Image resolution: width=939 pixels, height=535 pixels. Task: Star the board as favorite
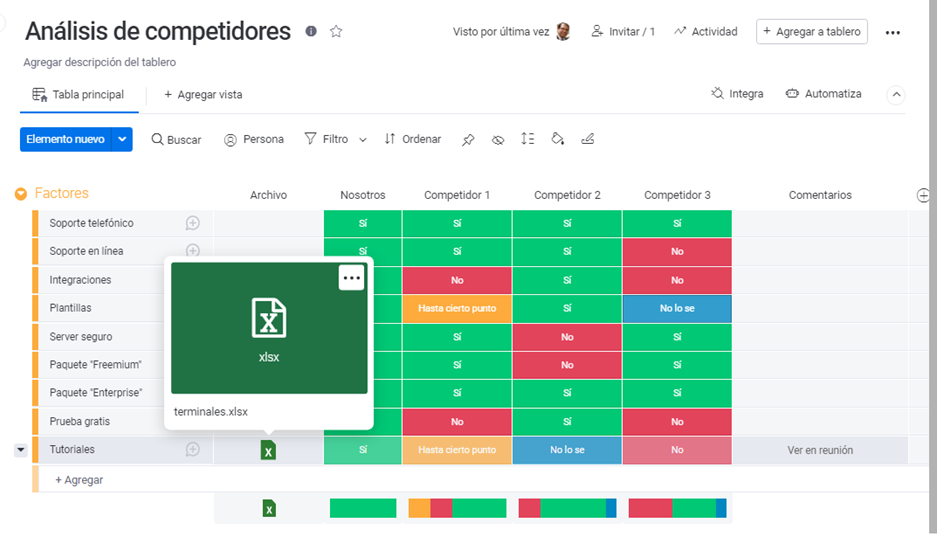tap(336, 32)
